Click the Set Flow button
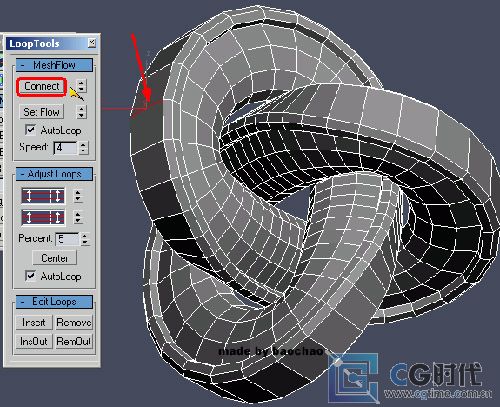 point(42,112)
